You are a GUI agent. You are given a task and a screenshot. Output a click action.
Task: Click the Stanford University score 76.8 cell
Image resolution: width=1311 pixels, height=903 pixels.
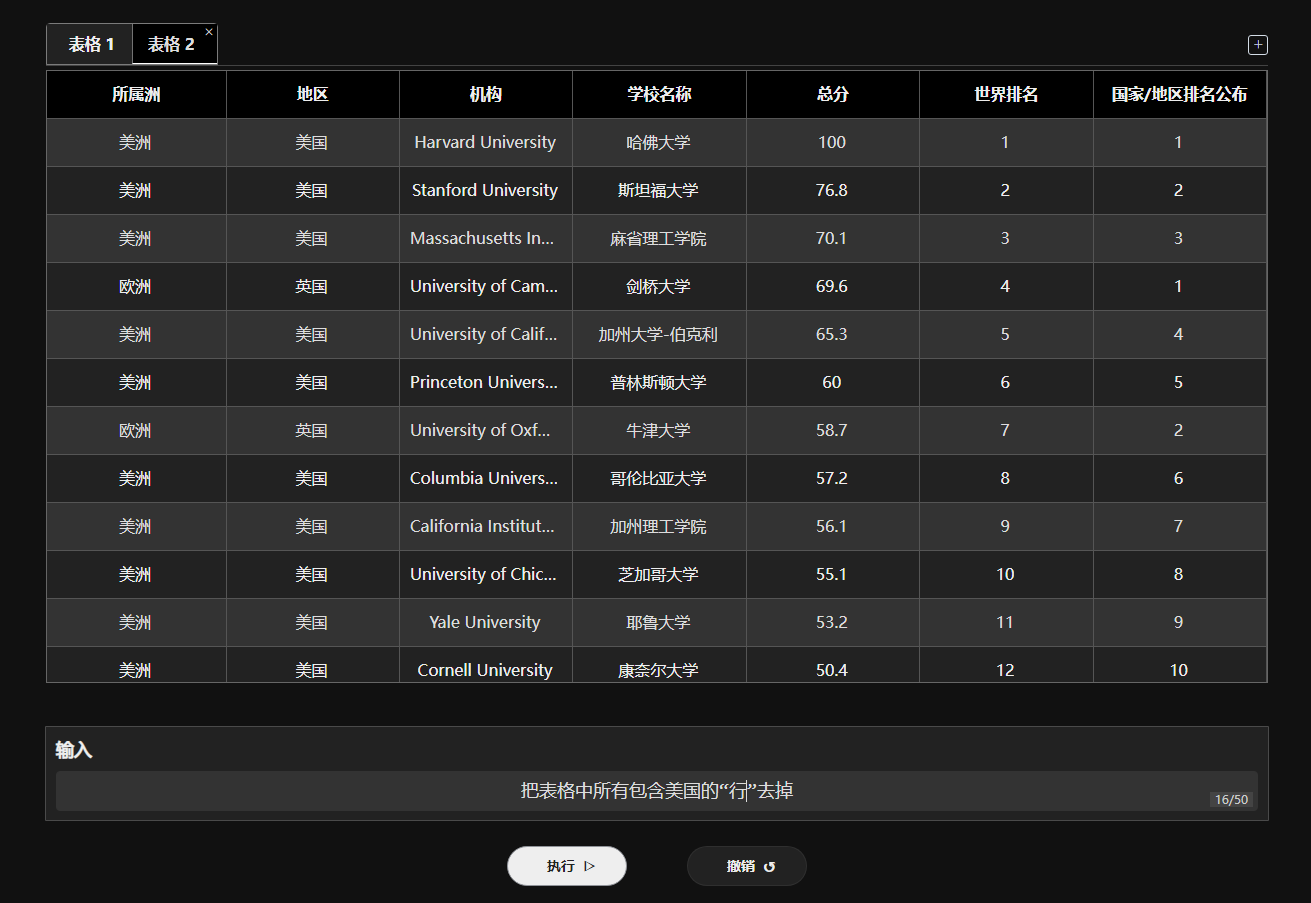coord(833,191)
